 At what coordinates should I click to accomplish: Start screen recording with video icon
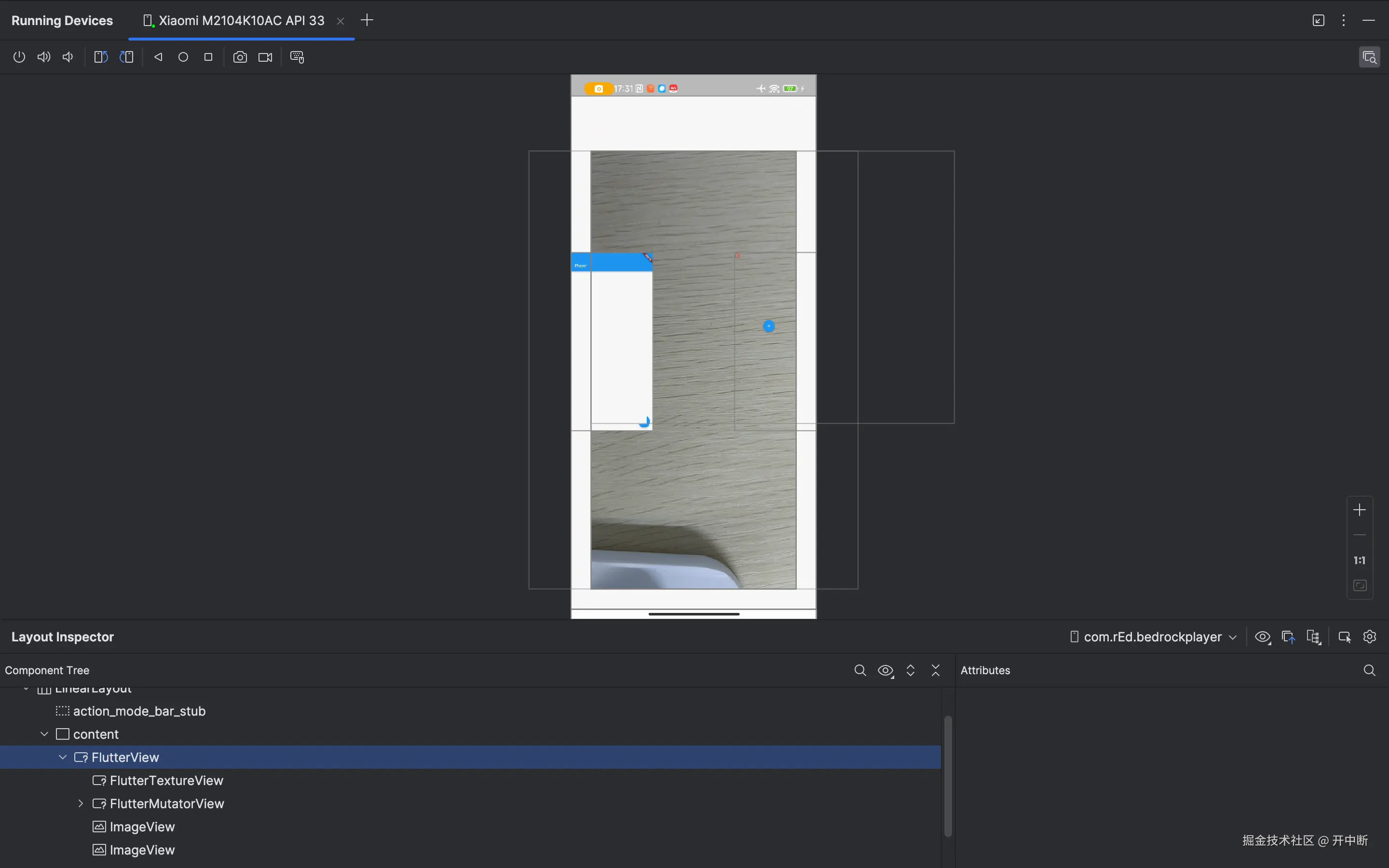click(x=265, y=57)
